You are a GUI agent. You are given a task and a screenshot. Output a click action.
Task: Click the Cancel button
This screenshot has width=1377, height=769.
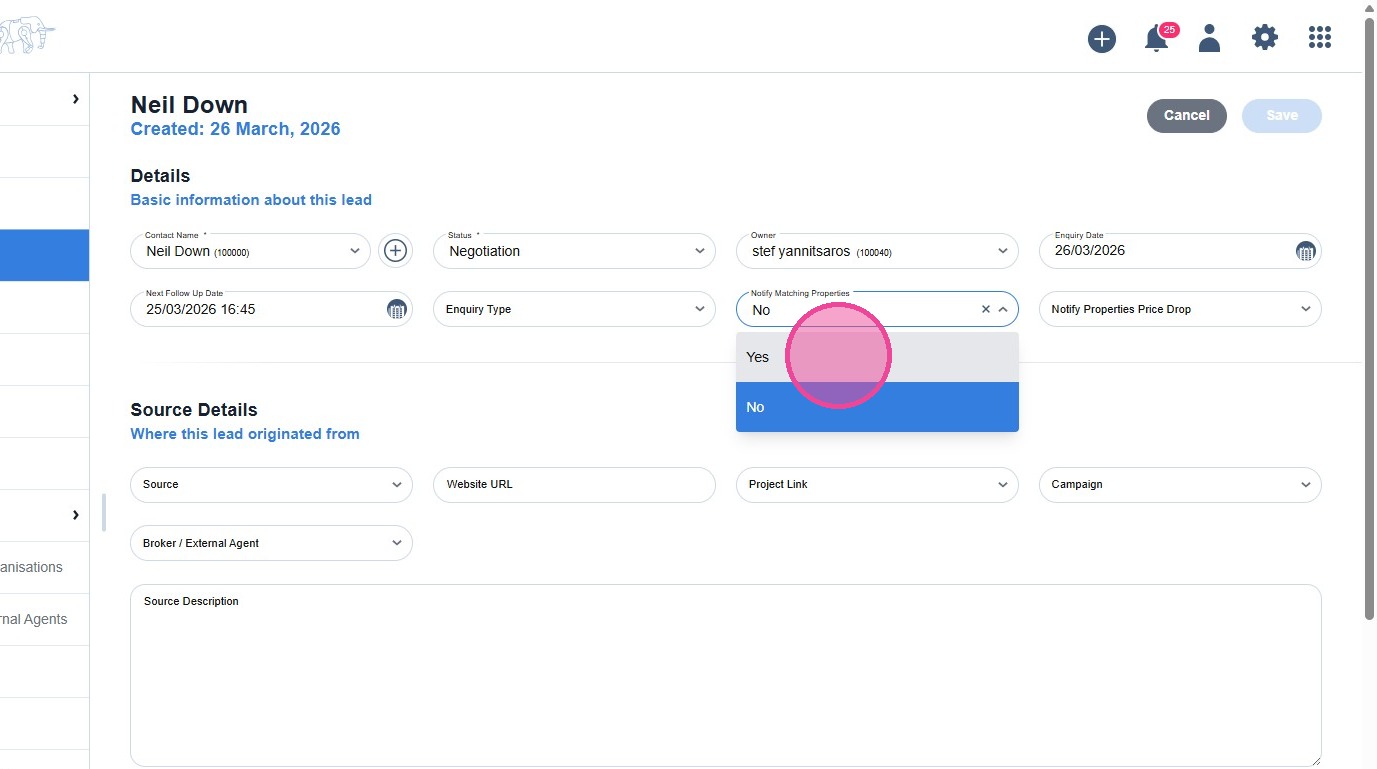click(x=1187, y=115)
